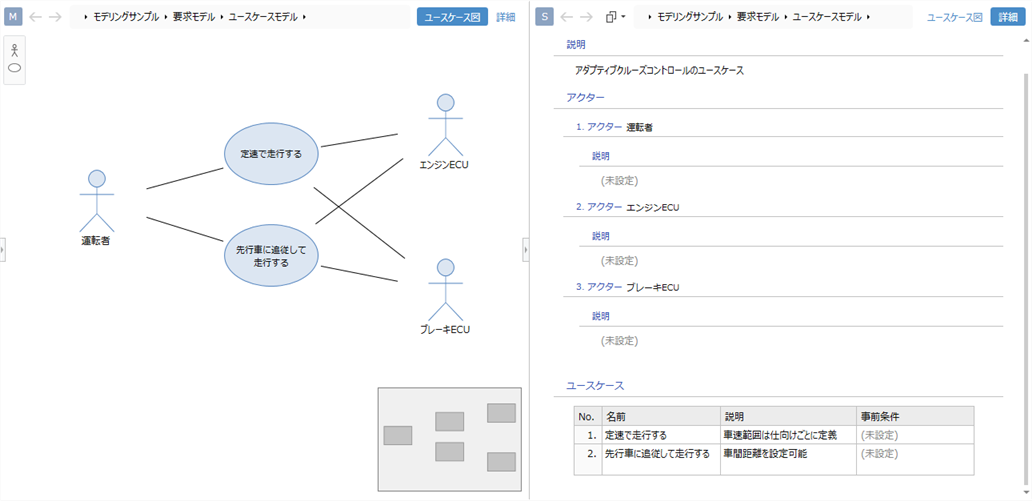Select the 定速で走行する use case ellipse
The width and height of the screenshot is (1032, 501).
270,153
